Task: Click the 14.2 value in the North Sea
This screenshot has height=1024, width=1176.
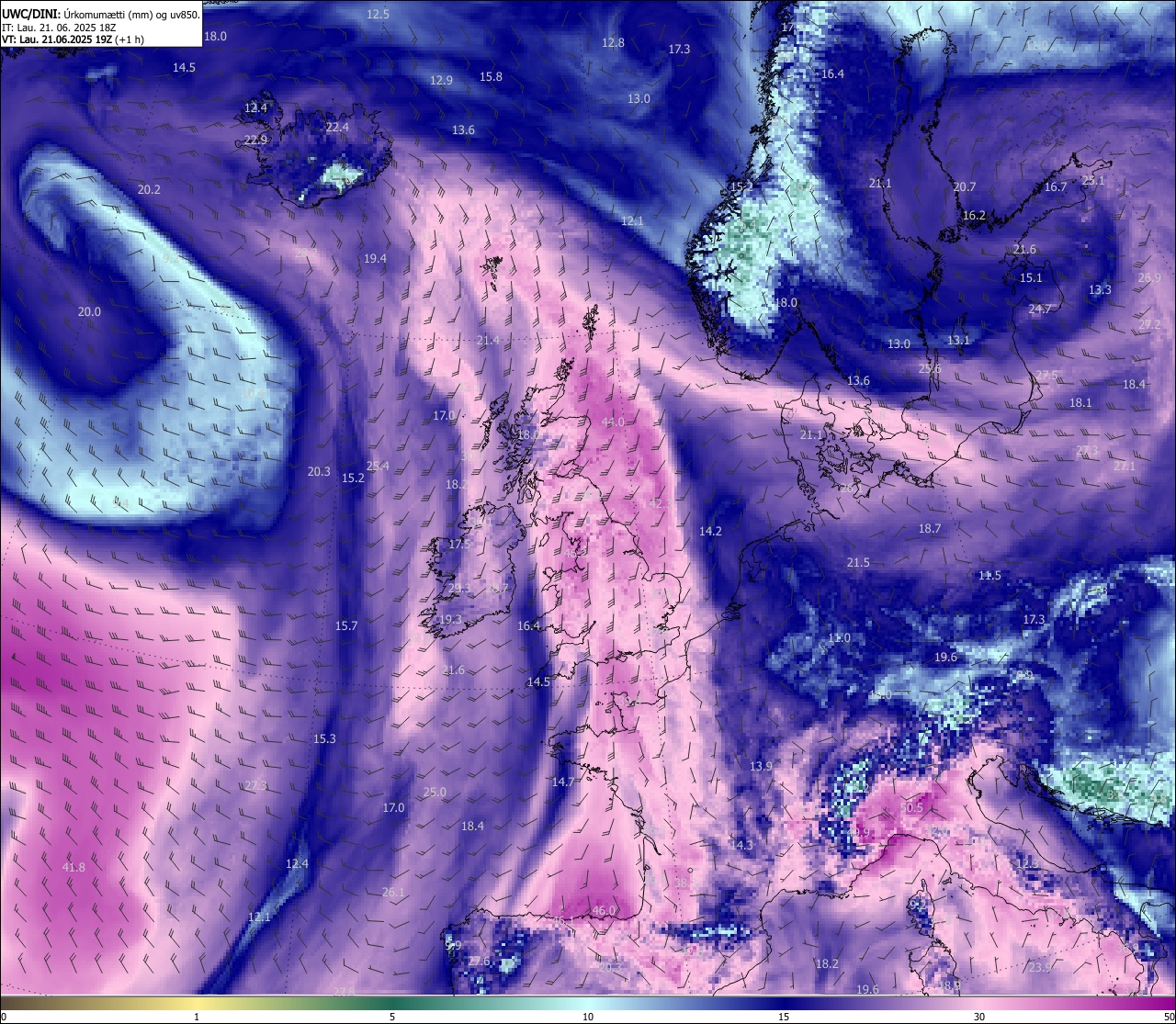Action: point(710,531)
